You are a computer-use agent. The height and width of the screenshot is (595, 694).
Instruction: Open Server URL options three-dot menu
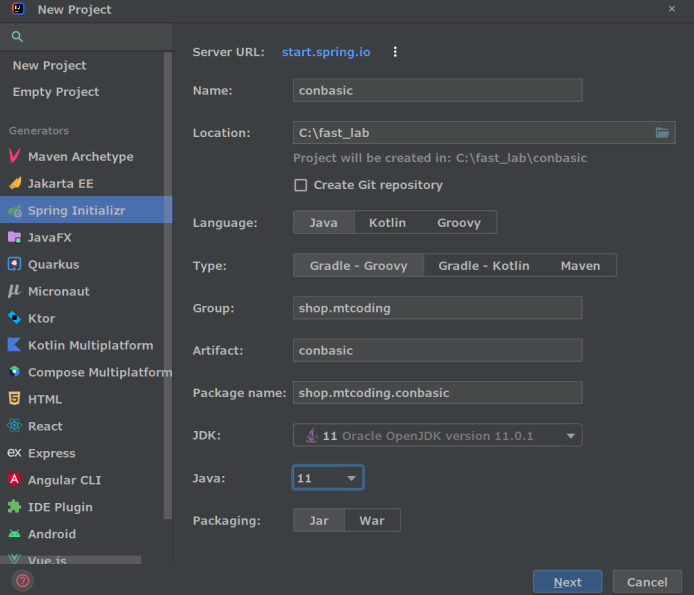tap(395, 52)
